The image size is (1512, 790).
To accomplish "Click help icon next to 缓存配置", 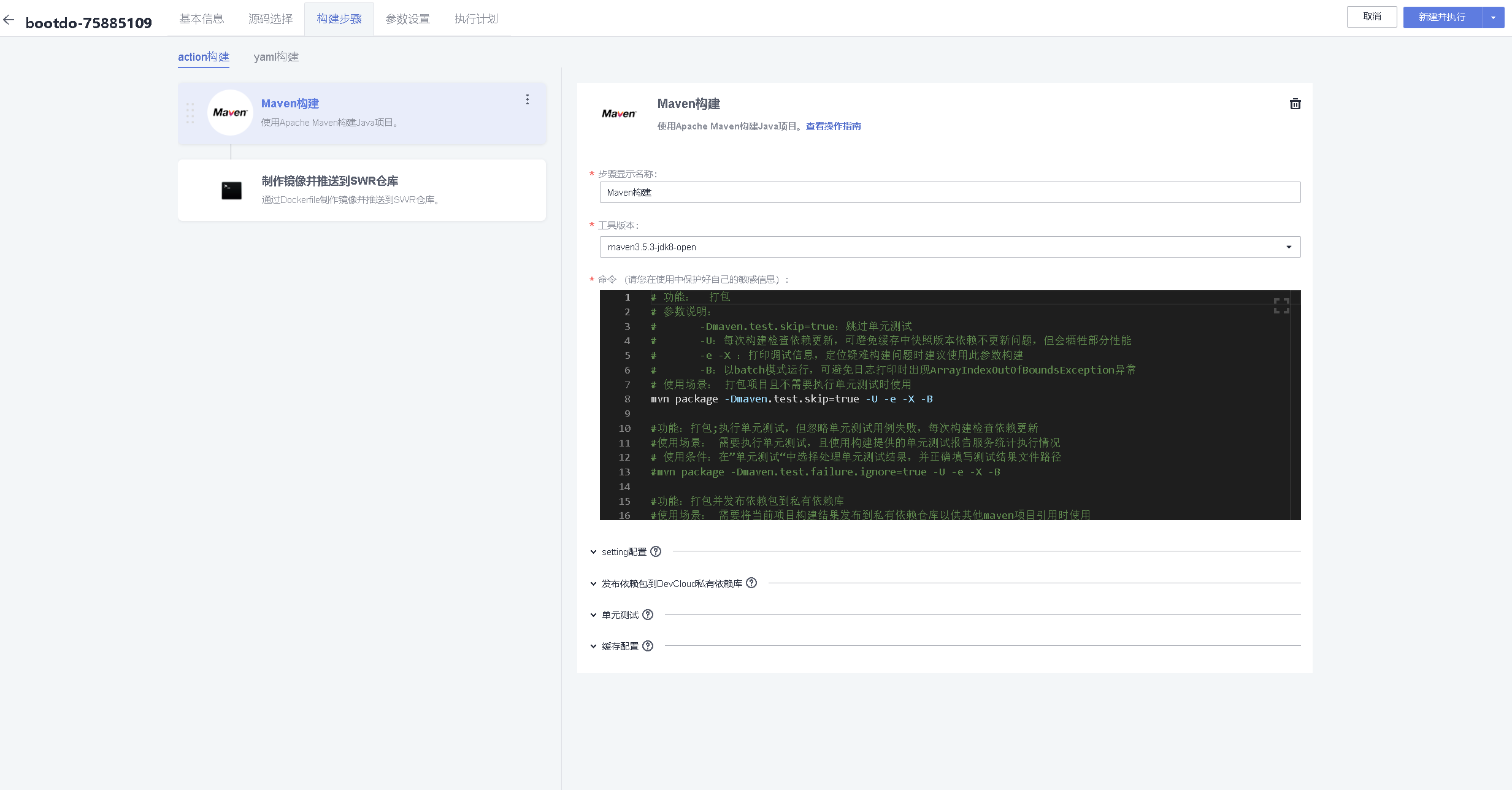I will 648,646.
